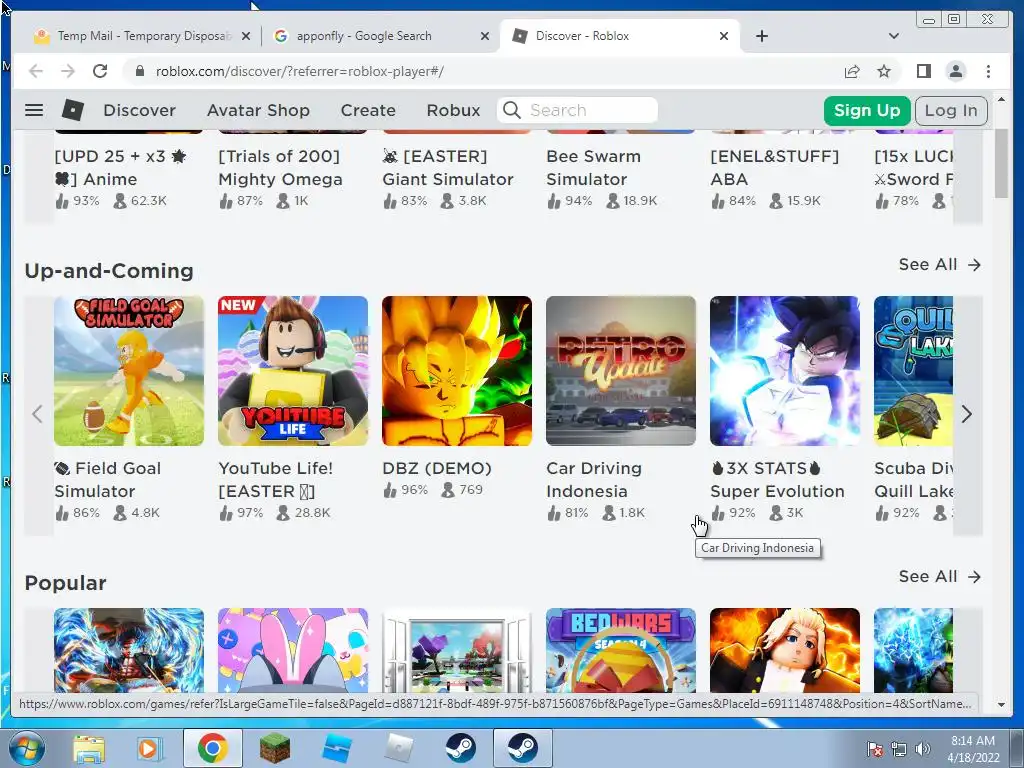Image resolution: width=1024 pixels, height=768 pixels.
Task: Open DBZ (DEMO) game thumbnail
Action: (456, 371)
